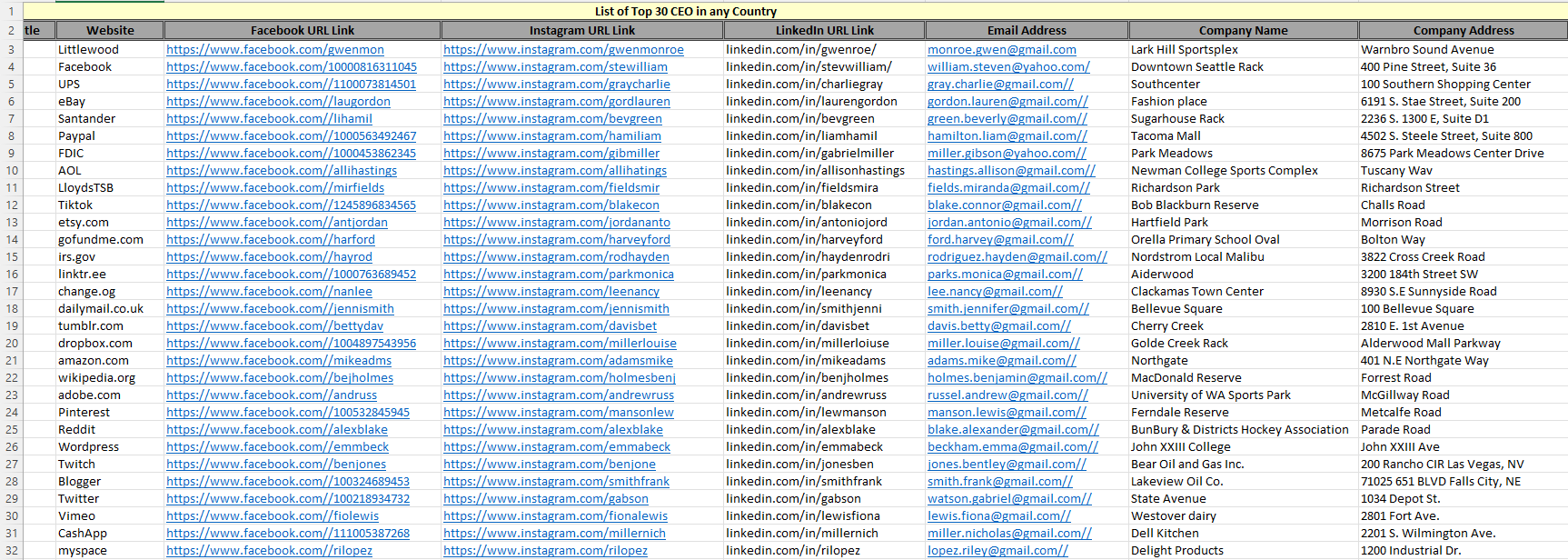The width and height of the screenshot is (1568, 560).
Task: Select the Santander website cell
Action: [x=110, y=119]
